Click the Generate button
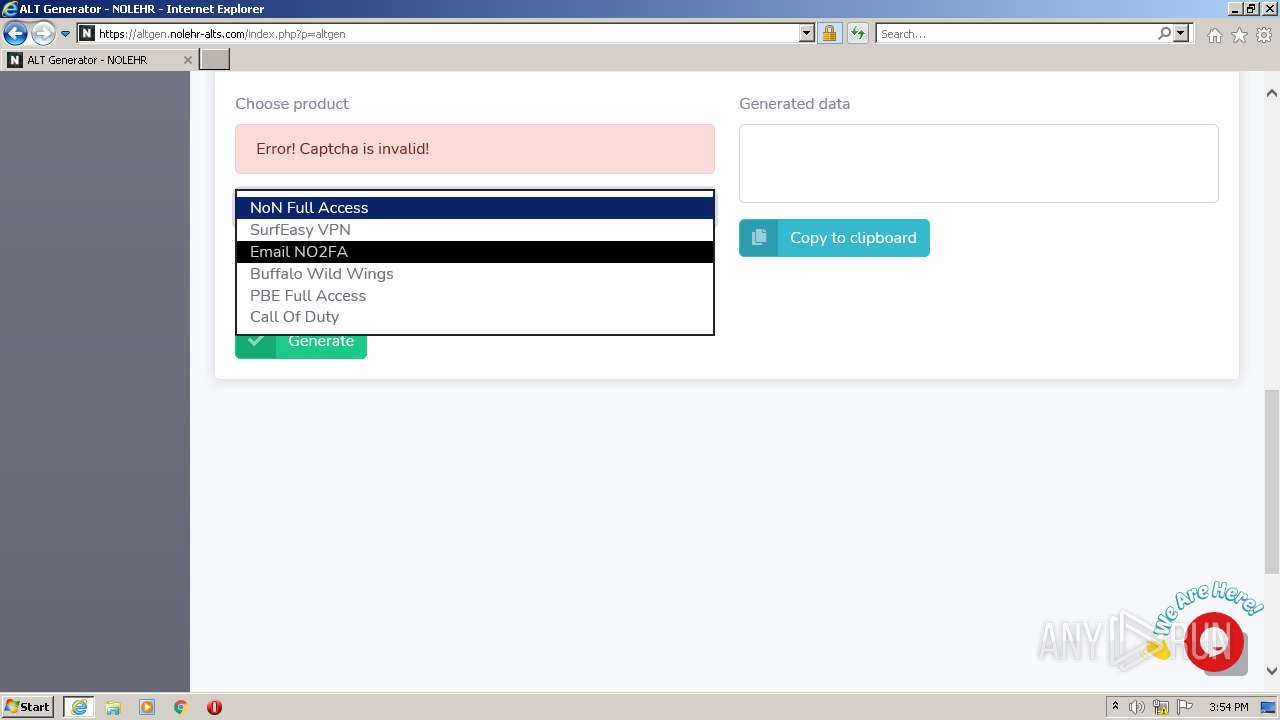Image resolution: width=1280 pixels, height=720 pixels. (x=301, y=342)
